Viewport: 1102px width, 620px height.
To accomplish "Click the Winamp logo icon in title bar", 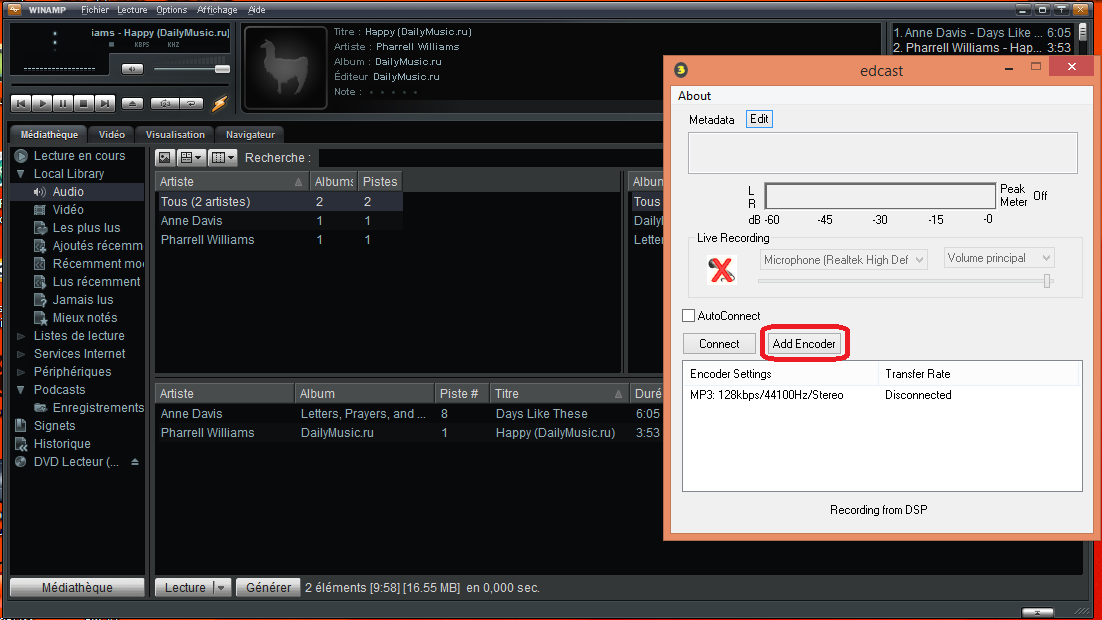I will (x=14, y=9).
